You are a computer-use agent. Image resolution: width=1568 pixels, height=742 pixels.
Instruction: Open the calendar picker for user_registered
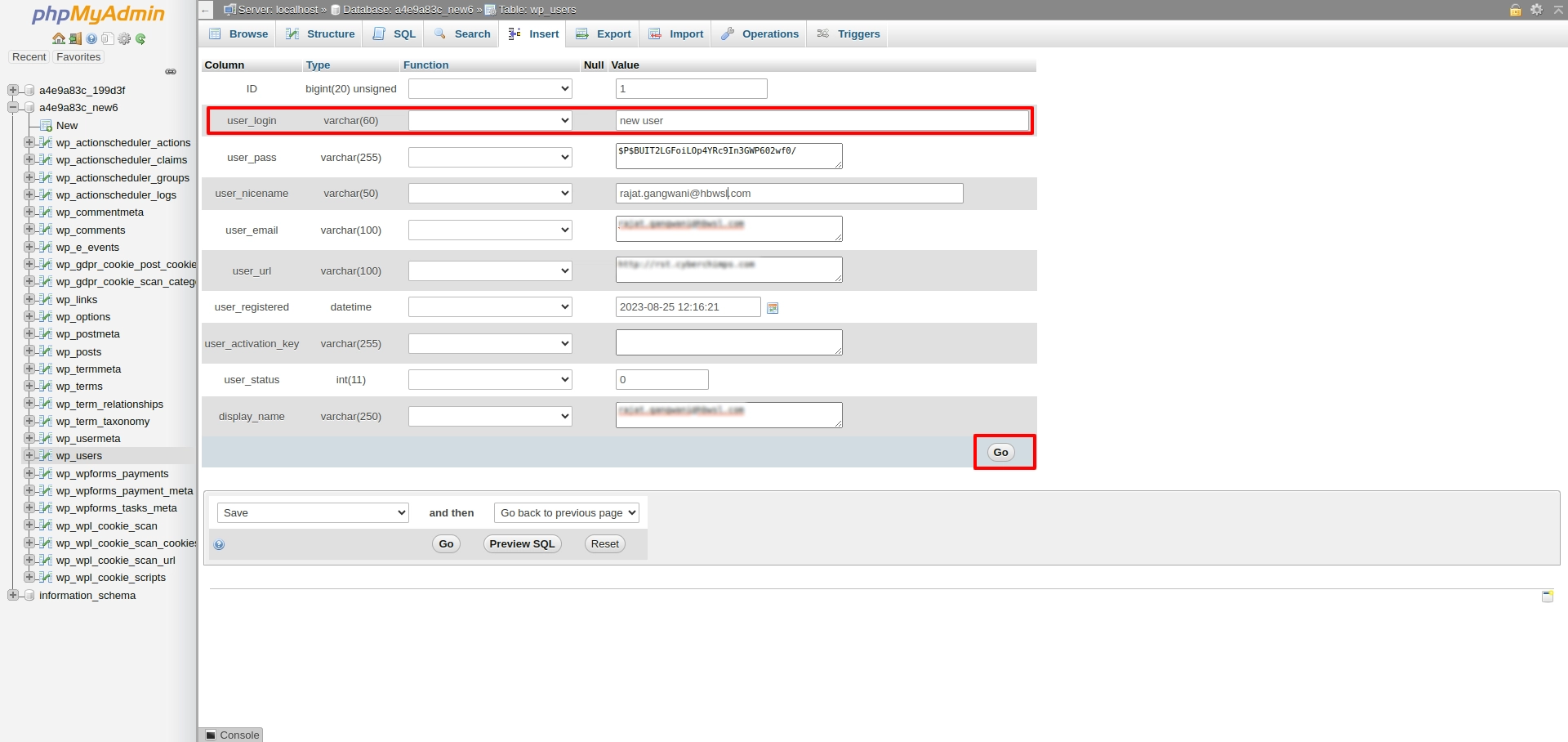[773, 308]
